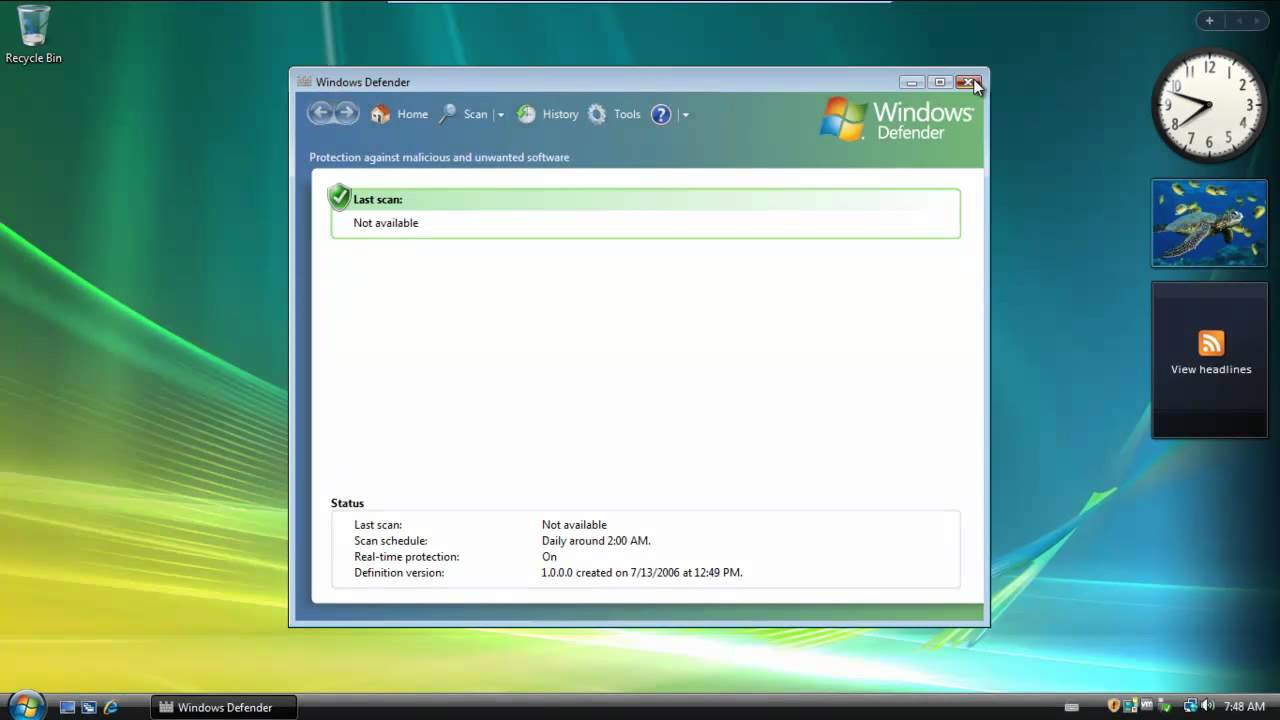The image size is (1280, 720).
Task: Click 'Definition version:' label
Action: [x=399, y=573]
